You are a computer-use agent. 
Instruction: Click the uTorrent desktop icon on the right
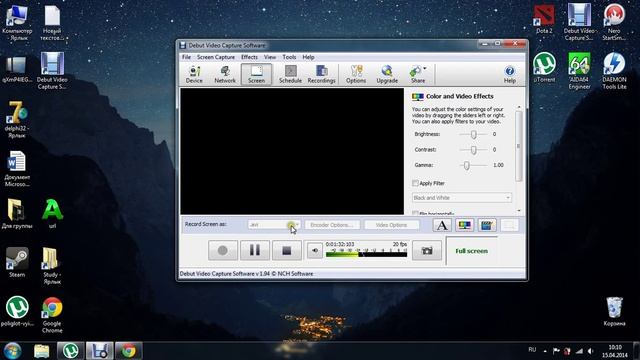coord(544,68)
